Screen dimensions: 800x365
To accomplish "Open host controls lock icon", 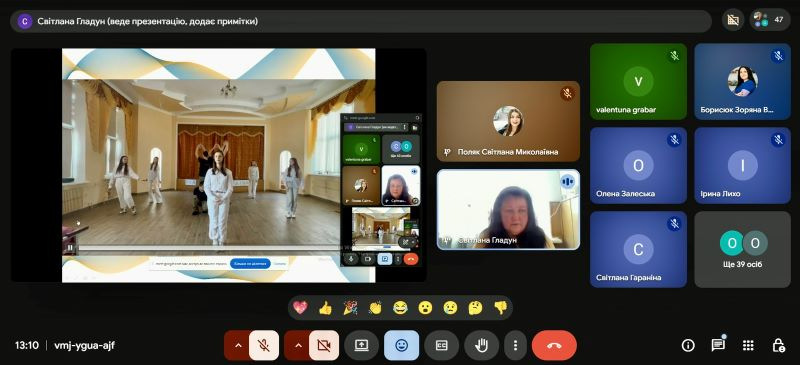I will pos(778,346).
